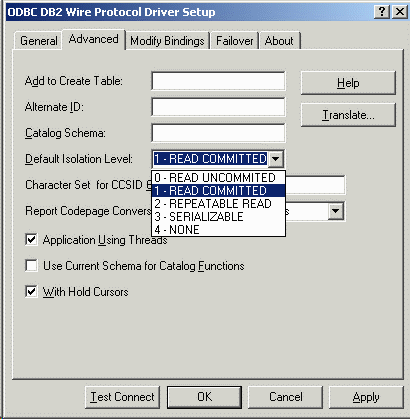This screenshot has width=410, height=419.
Task: Go to the Failover tab
Action: coord(235,41)
